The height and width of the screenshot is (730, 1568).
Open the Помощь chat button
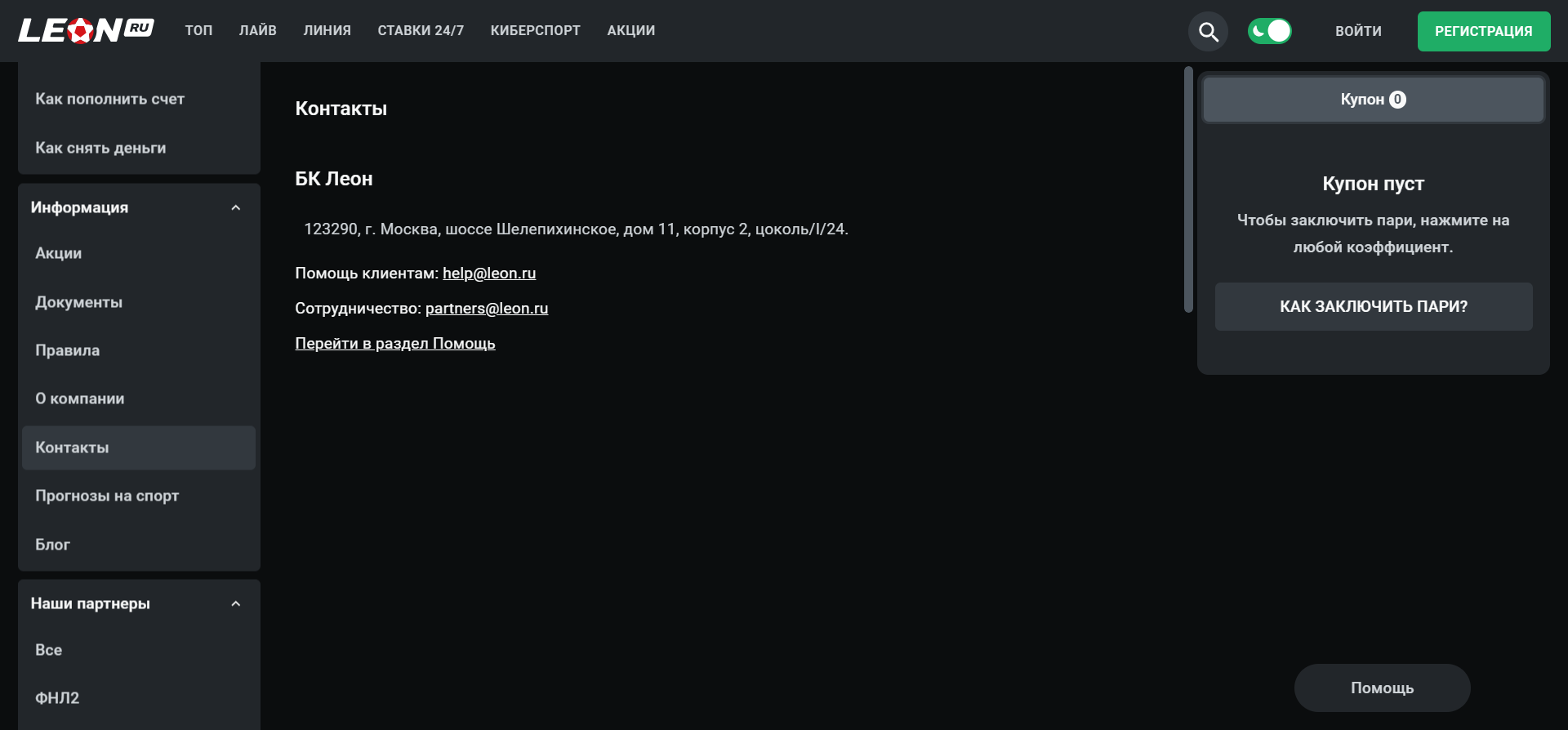click(1383, 688)
